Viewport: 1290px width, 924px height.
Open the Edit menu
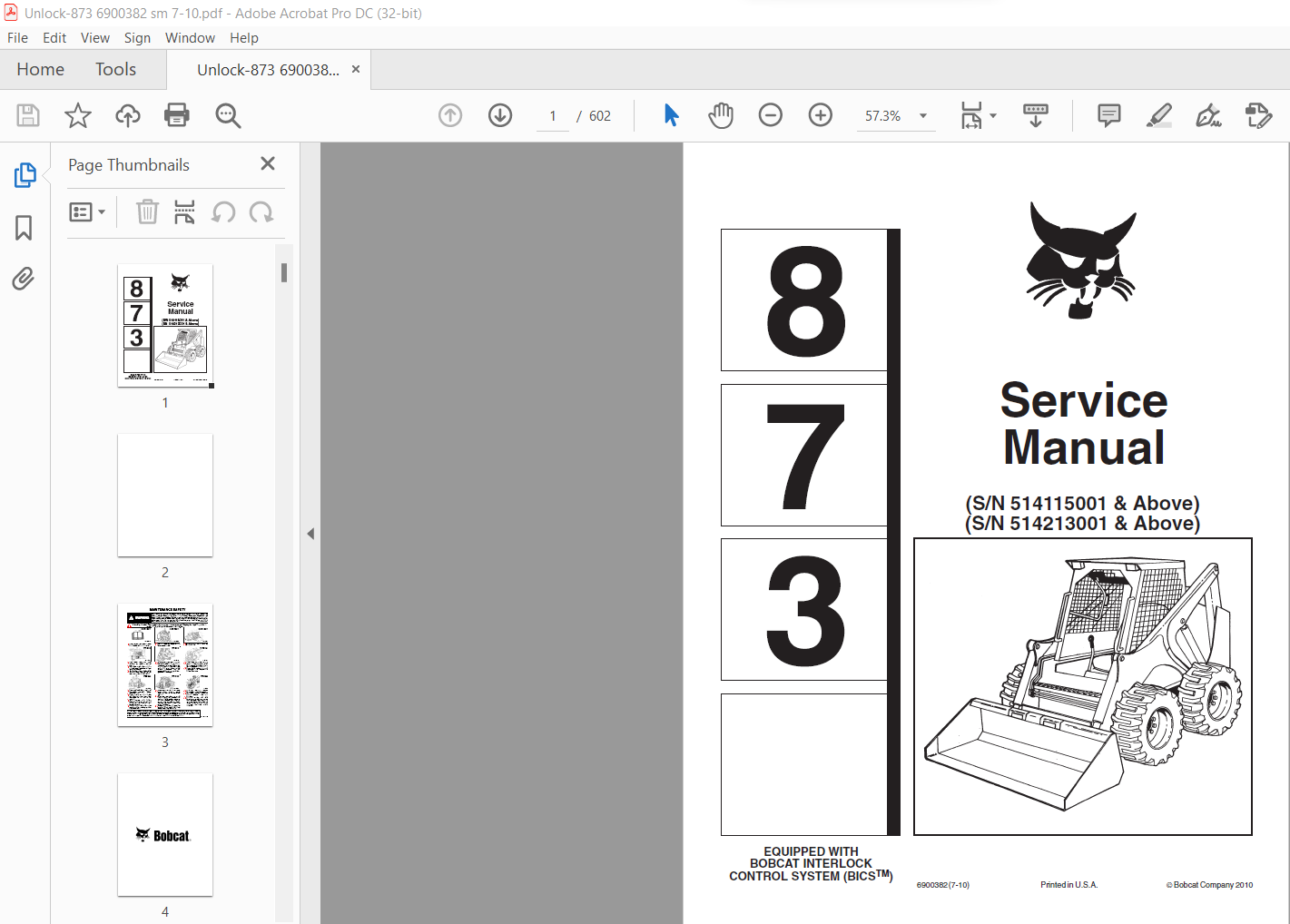pyautogui.click(x=54, y=38)
